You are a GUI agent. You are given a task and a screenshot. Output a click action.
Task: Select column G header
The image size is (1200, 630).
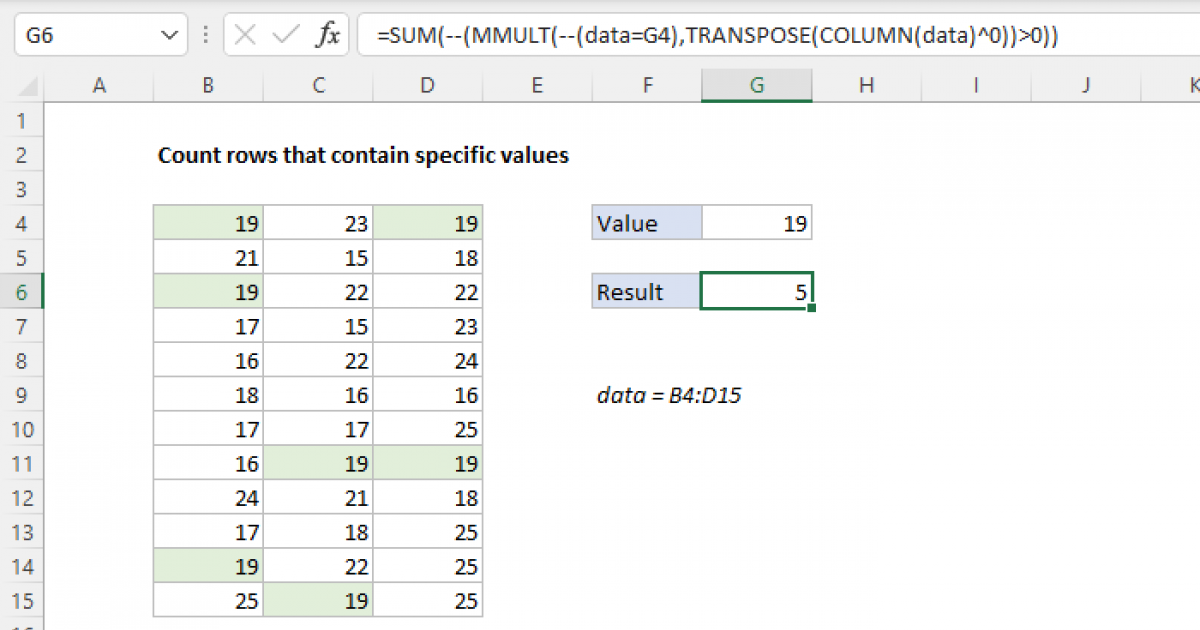[757, 87]
